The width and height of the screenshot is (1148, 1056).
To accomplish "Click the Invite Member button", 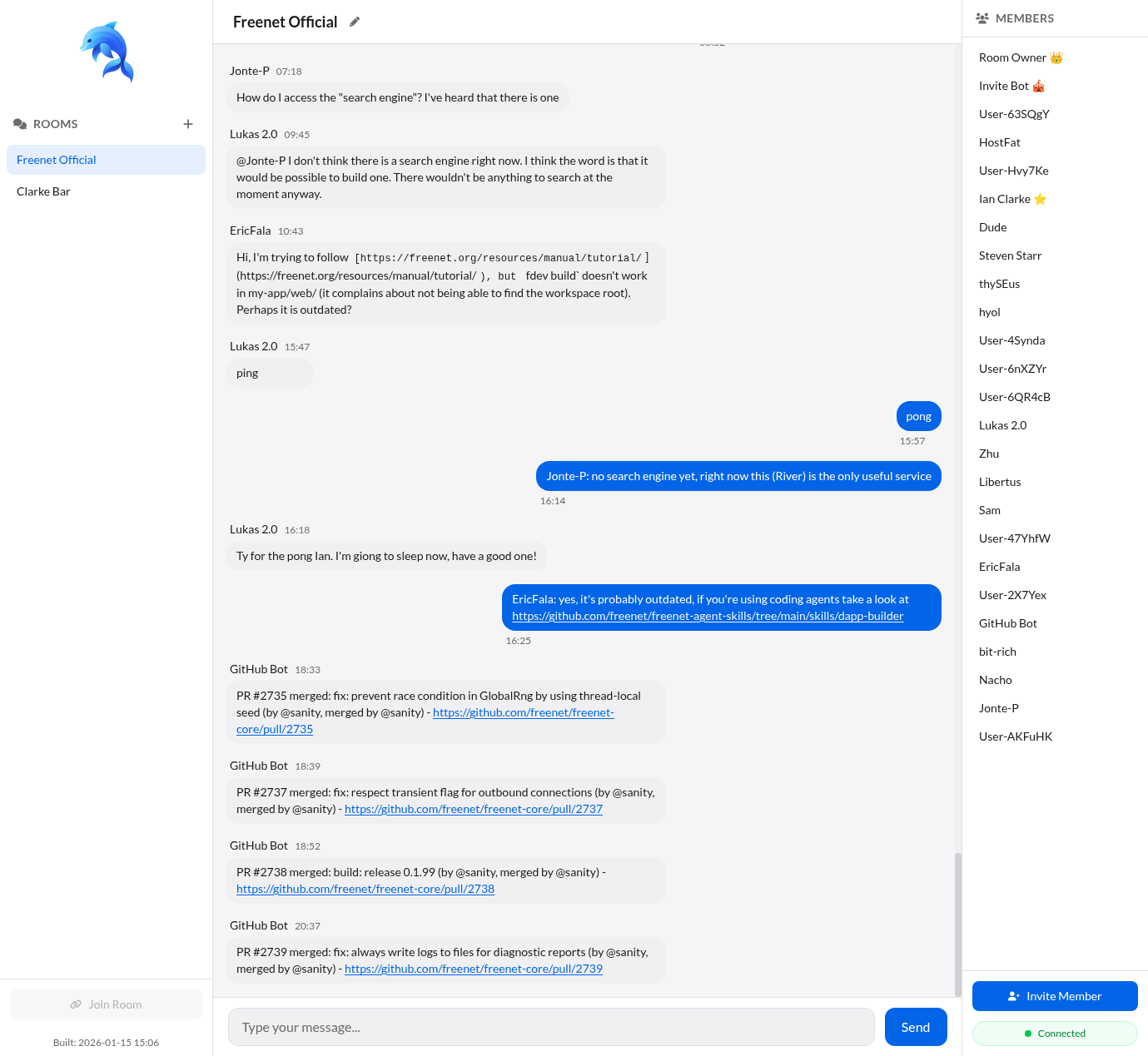I will [1055, 995].
